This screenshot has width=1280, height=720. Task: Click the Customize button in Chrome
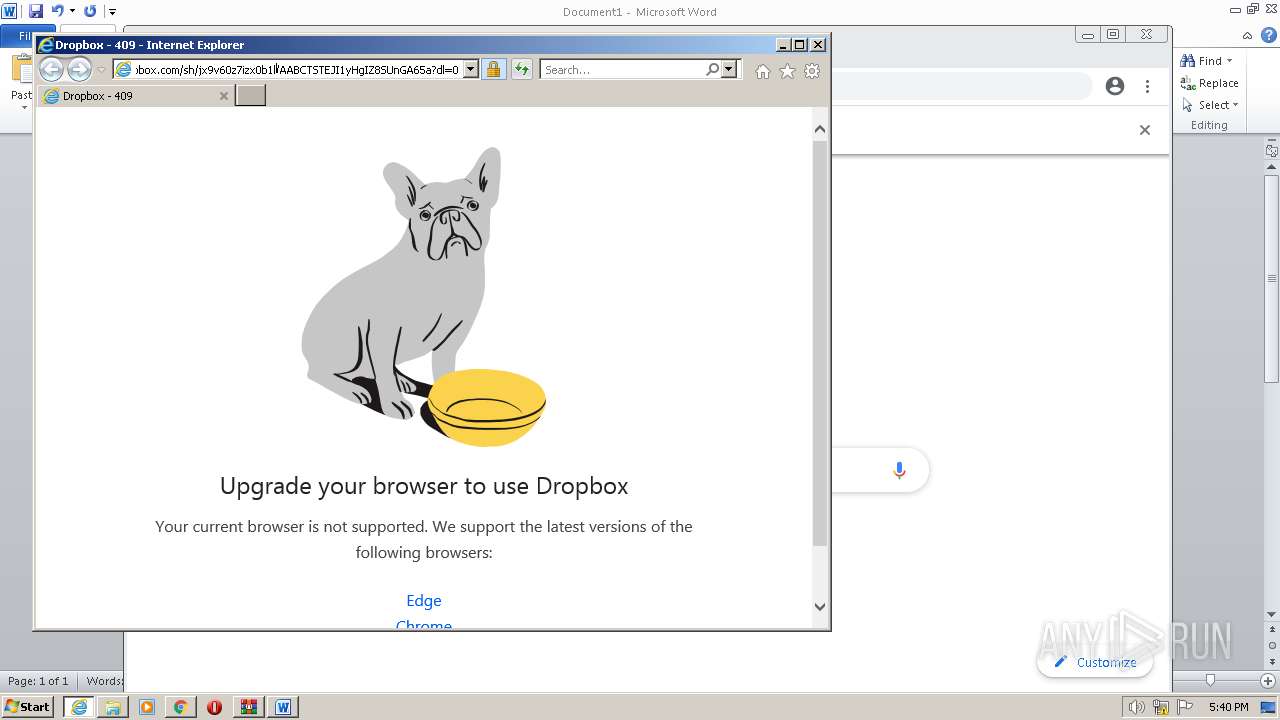(x=1095, y=662)
